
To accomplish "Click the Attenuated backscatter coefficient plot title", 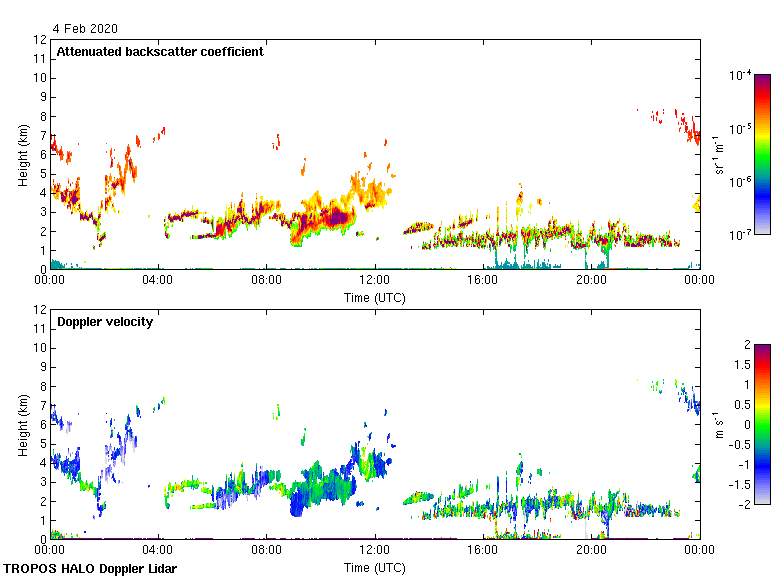I will 160,52.
